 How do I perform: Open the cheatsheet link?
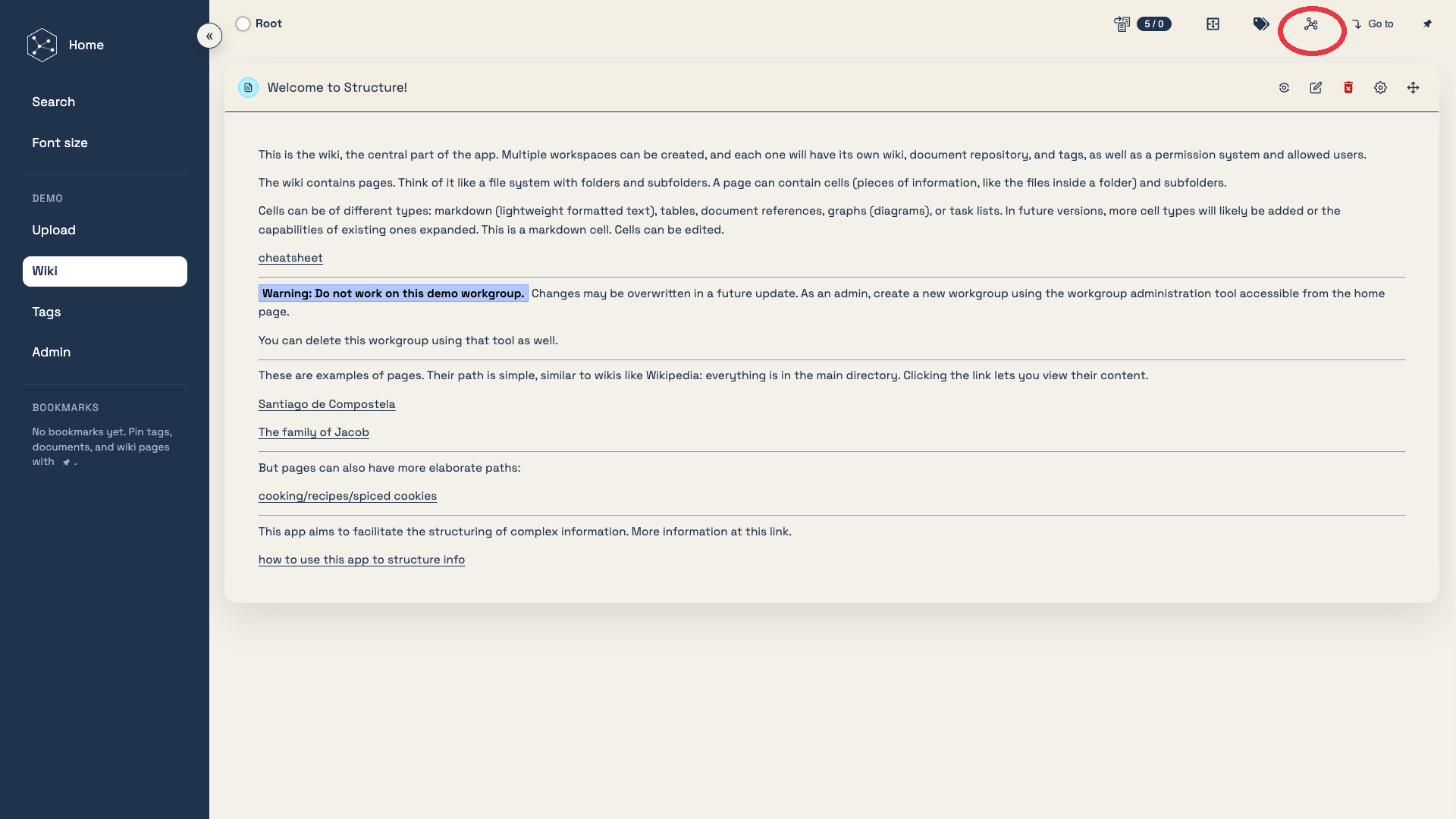point(290,258)
